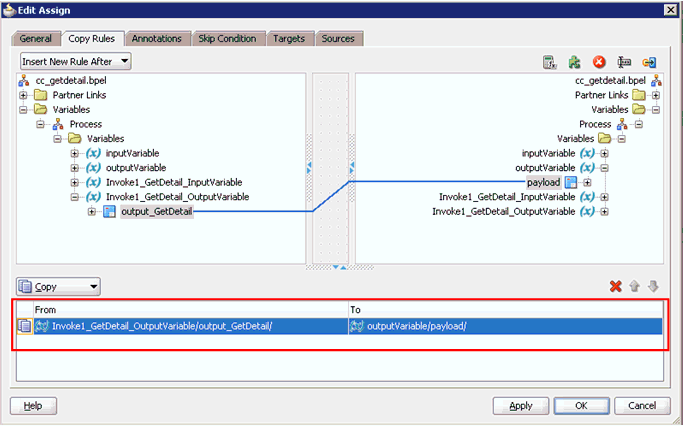This screenshot has height=426, width=683.
Task: Click the left cc_getdetail.bpel process icon
Action: tap(24, 81)
